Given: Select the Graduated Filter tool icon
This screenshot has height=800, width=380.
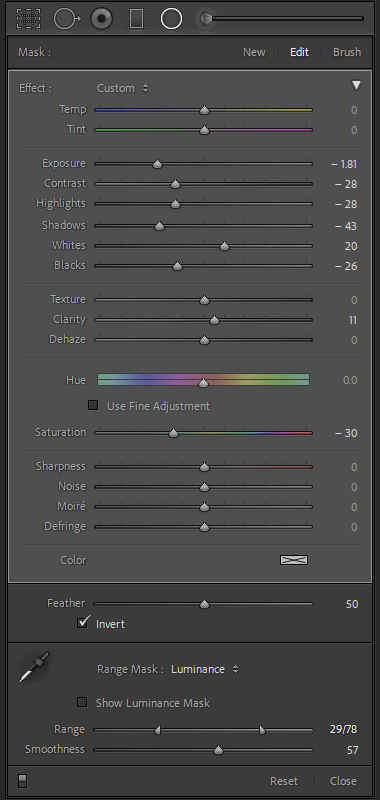Looking at the screenshot, I should (x=136, y=19).
